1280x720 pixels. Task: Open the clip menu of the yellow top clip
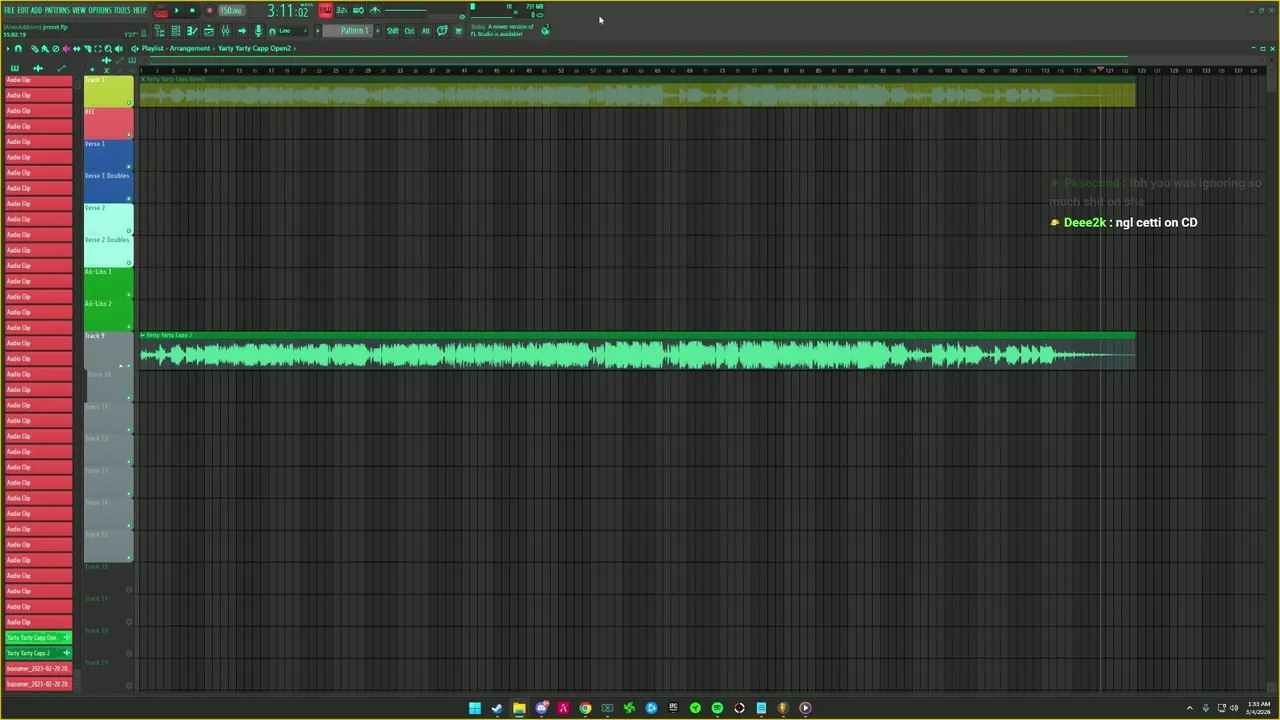coord(143,78)
